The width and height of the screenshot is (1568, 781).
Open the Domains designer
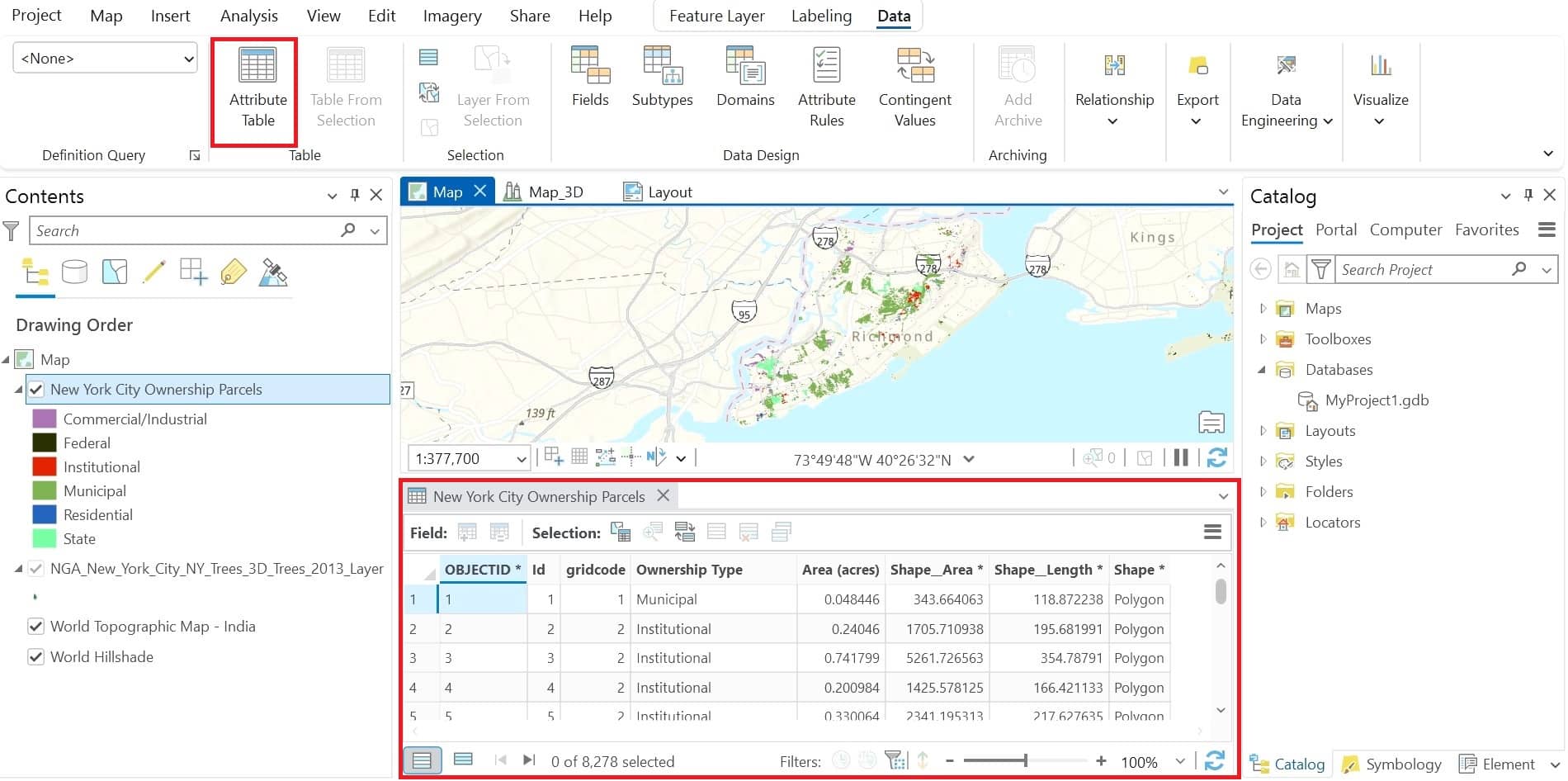pos(745,87)
